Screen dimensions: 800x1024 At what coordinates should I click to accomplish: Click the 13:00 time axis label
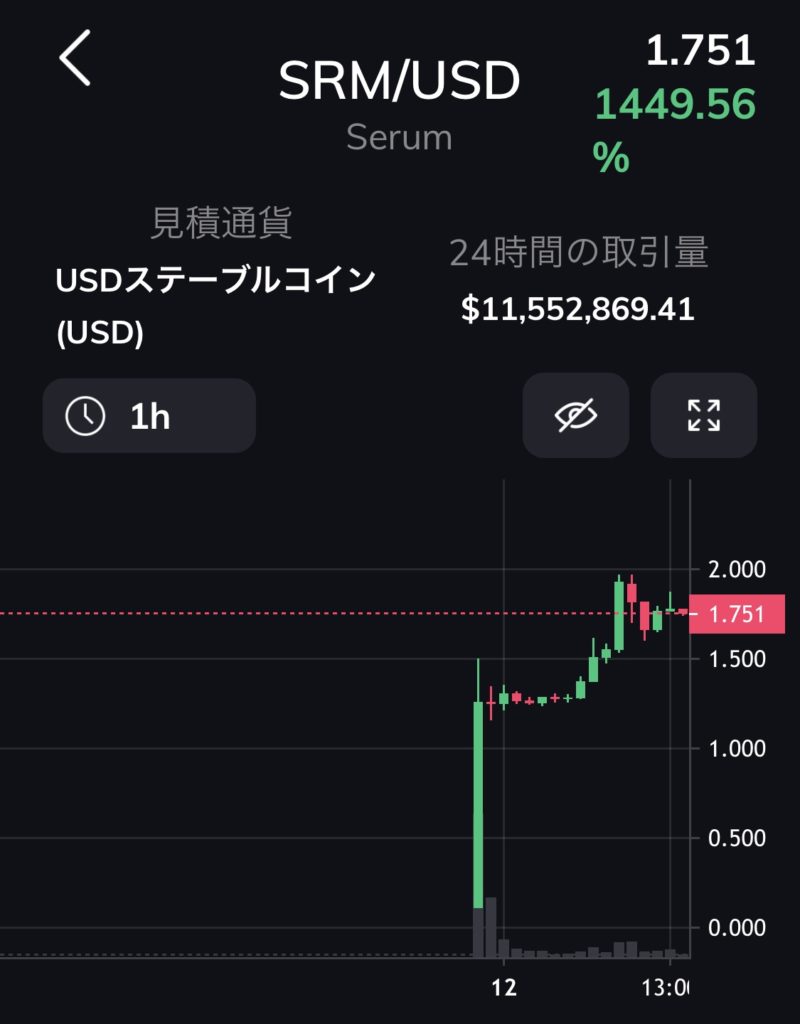[x=665, y=987]
